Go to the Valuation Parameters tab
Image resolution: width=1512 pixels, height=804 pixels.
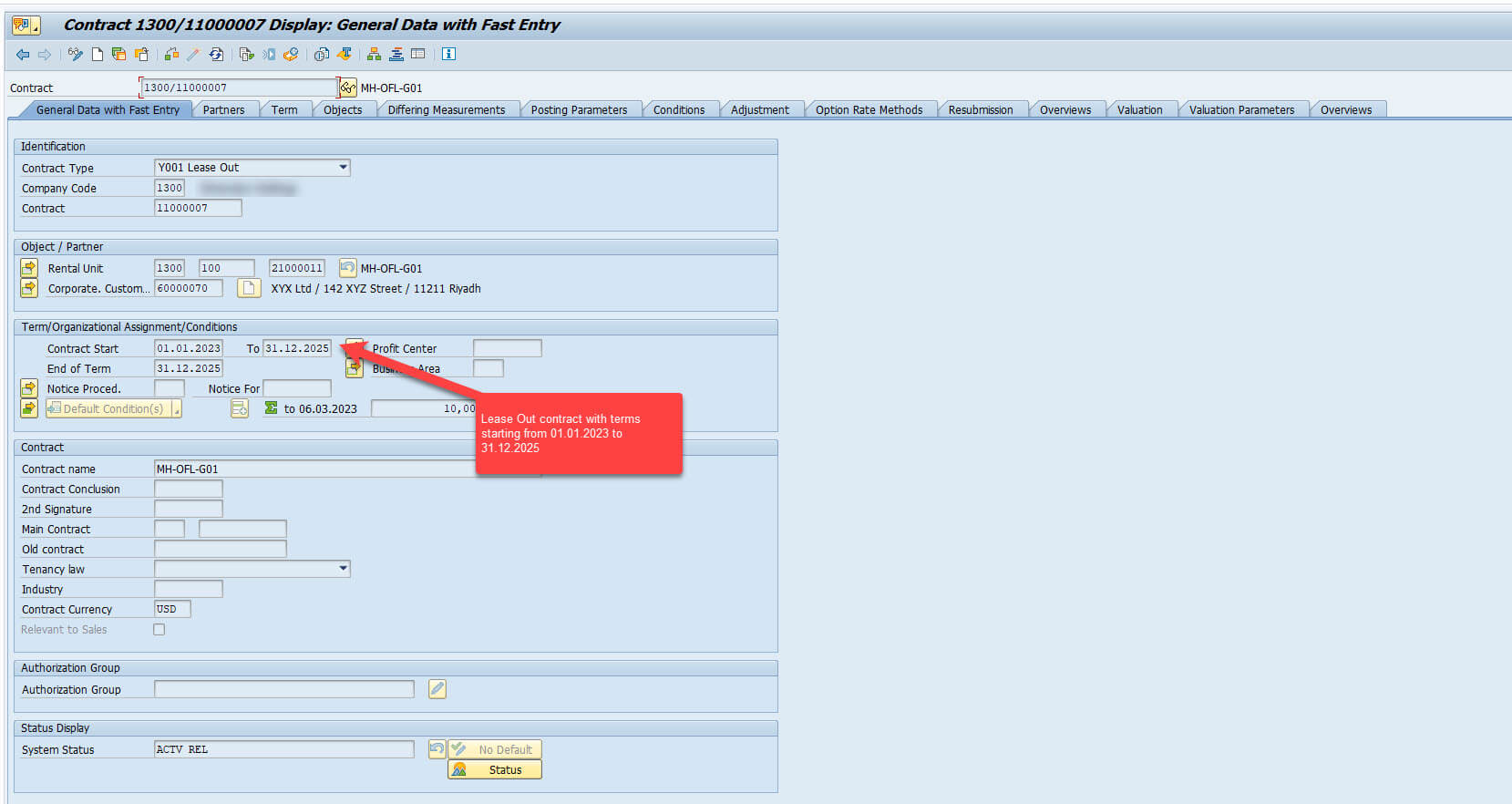coord(1240,110)
